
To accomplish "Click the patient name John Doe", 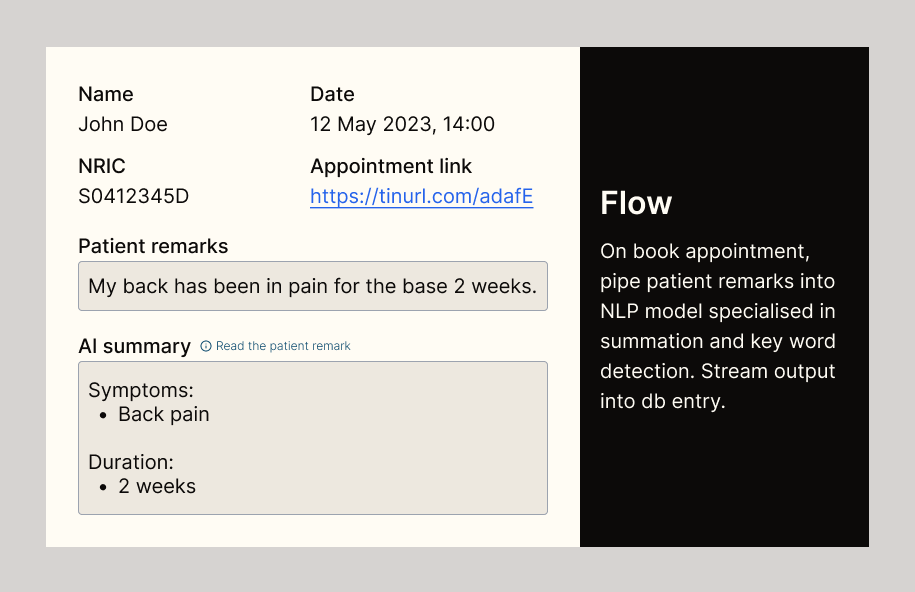I will click(x=123, y=124).
